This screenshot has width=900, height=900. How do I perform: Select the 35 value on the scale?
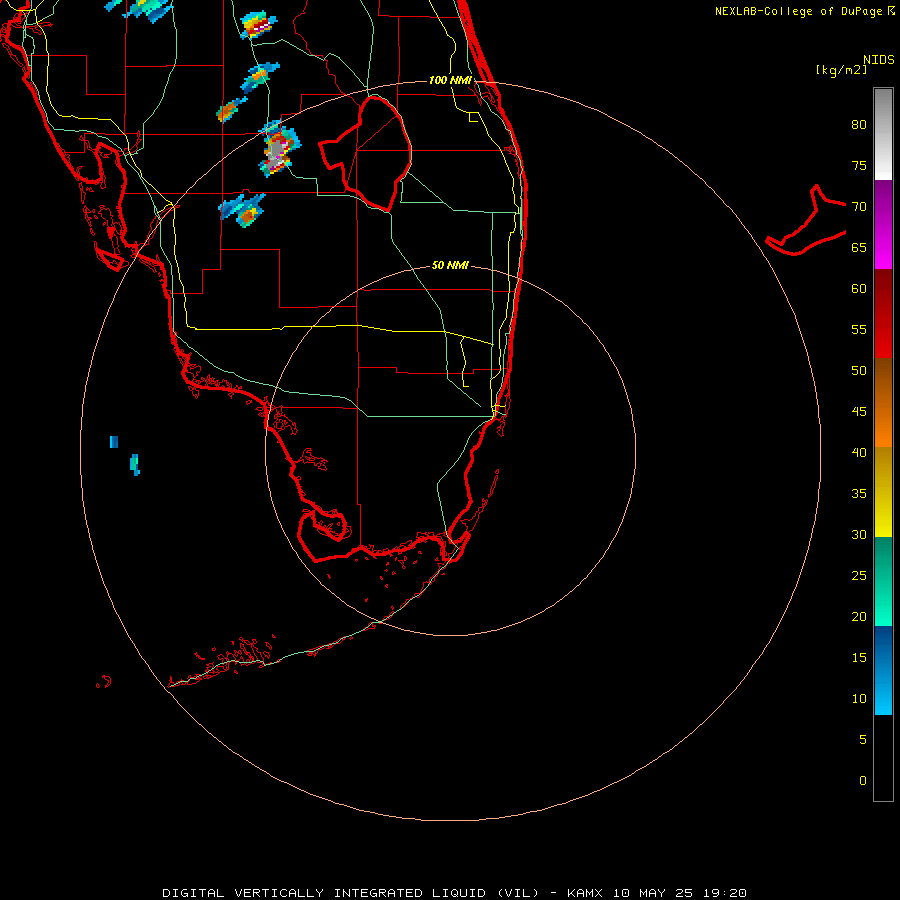pos(859,494)
